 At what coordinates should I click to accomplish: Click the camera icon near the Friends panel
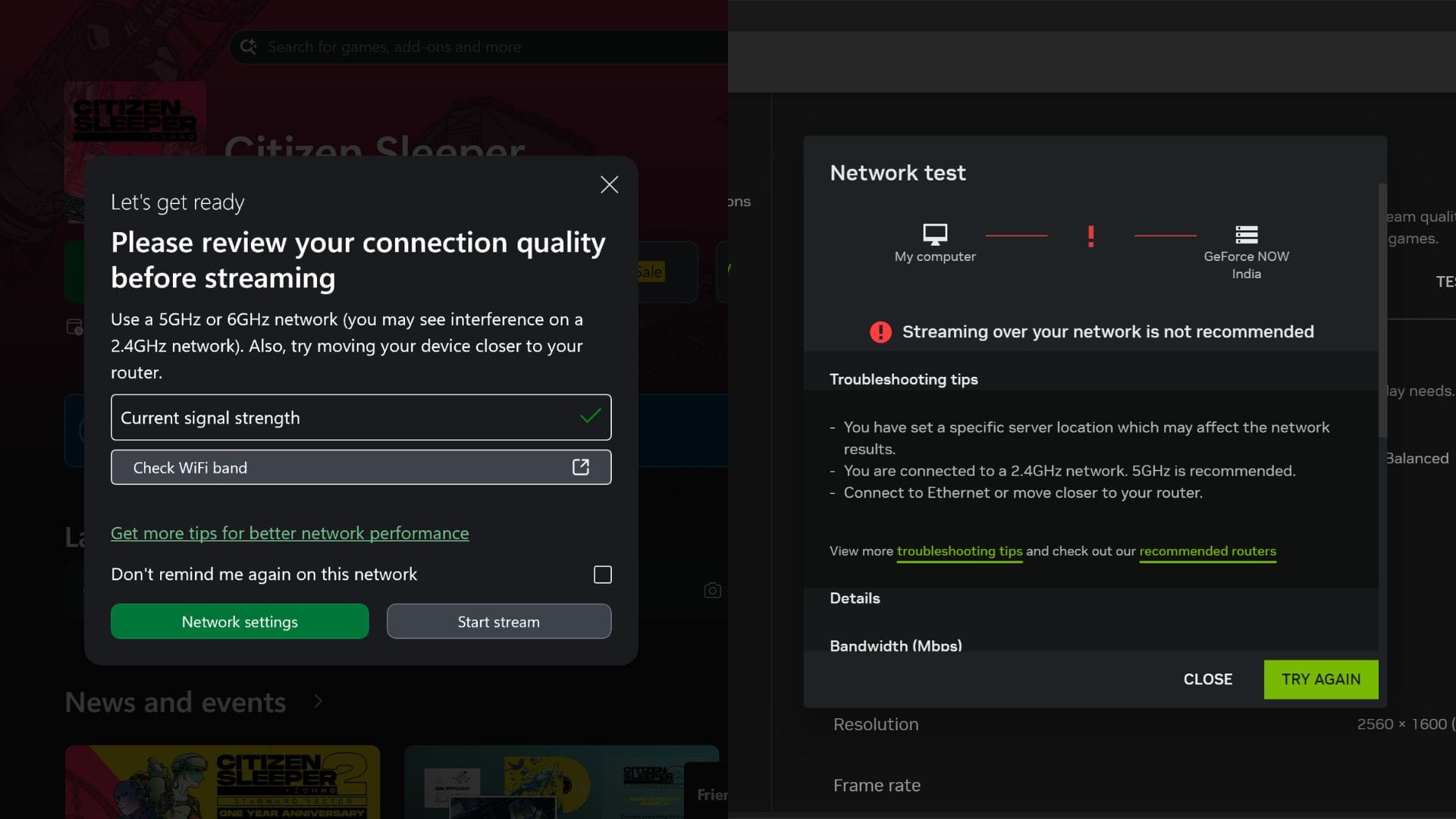tap(713, 590)
